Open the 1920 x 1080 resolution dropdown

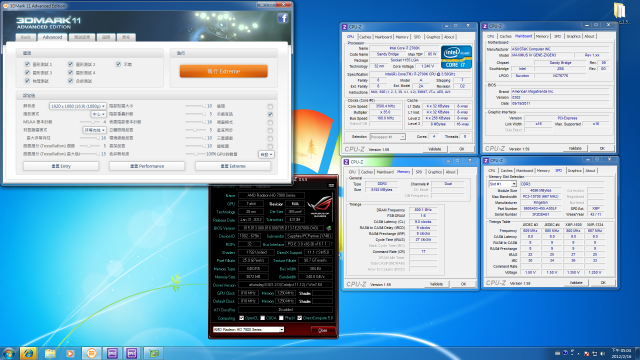coord(78,106)
